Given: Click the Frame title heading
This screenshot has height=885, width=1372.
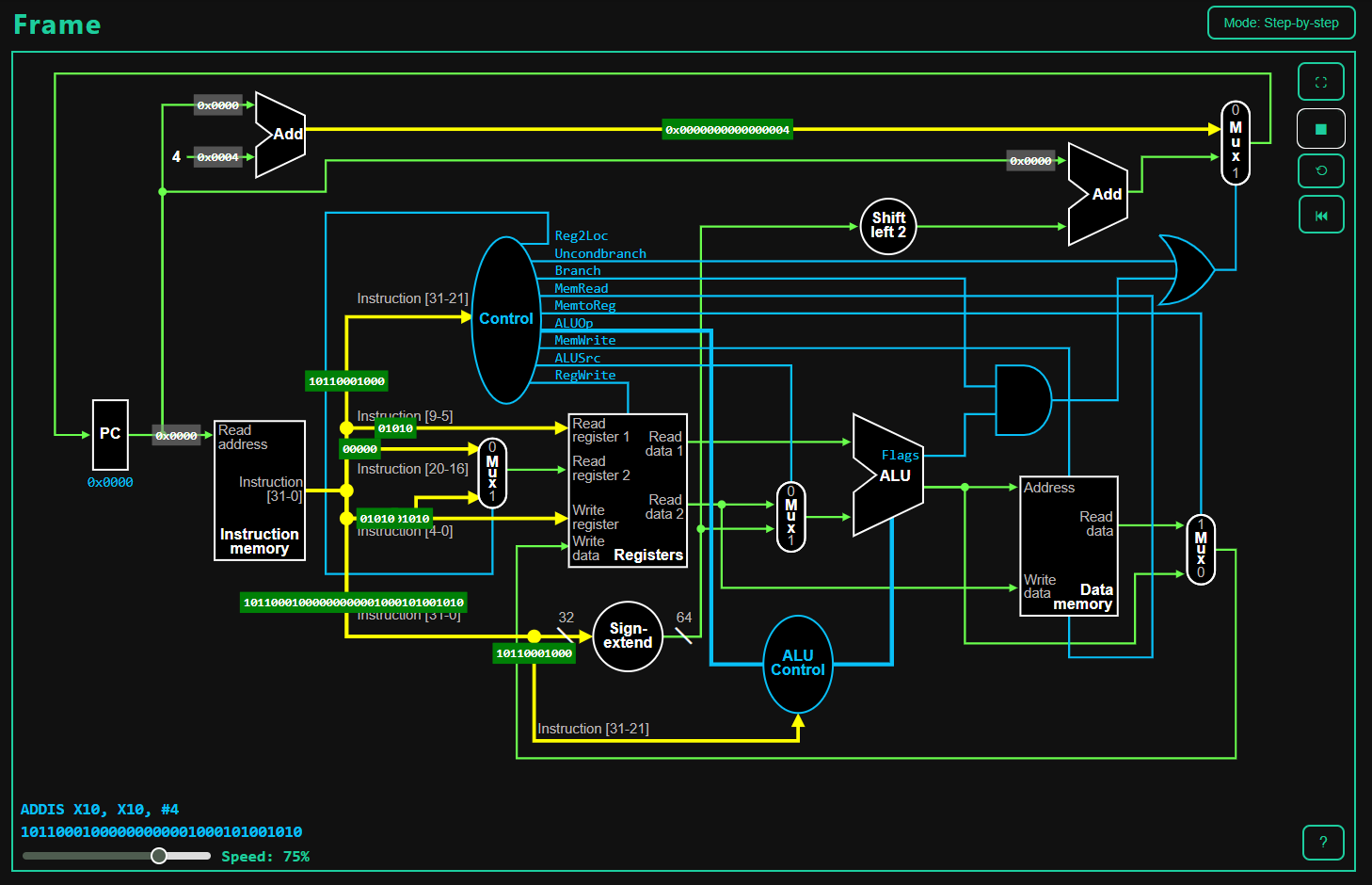Looking at the screenshot, I should click(x=57, y=24).
